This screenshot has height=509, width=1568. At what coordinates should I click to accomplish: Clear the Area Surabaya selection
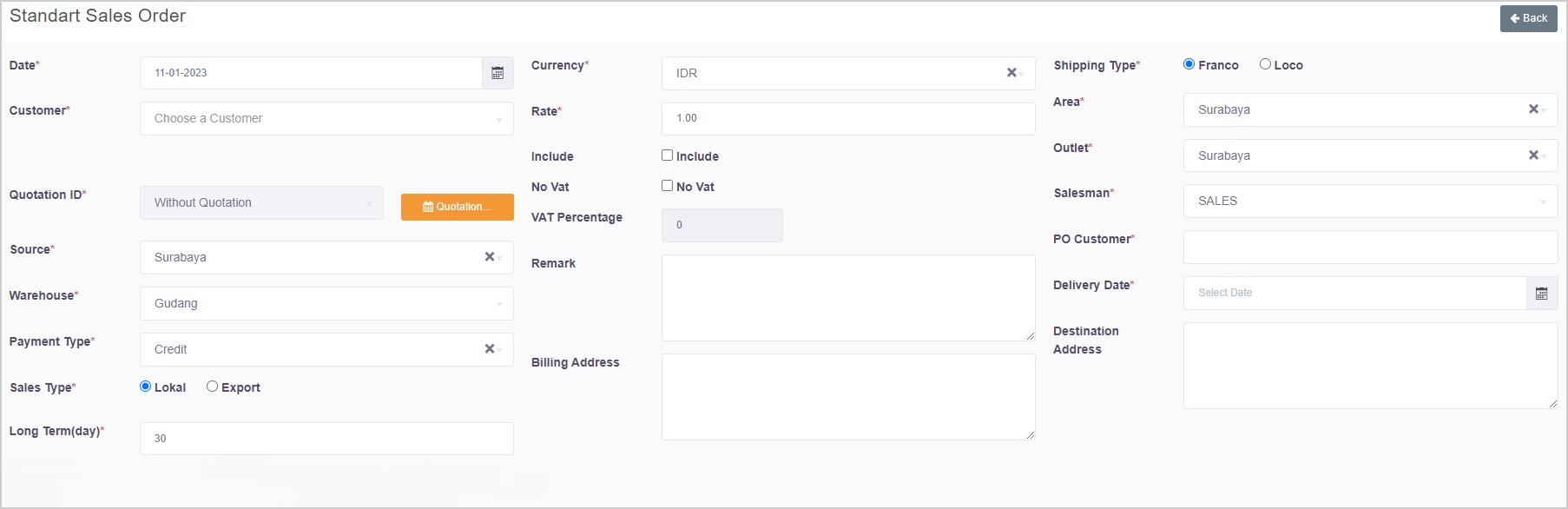1532,109
